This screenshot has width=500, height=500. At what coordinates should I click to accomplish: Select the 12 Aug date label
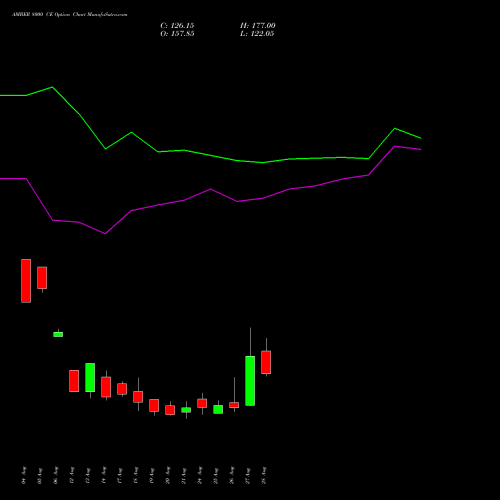72,475
